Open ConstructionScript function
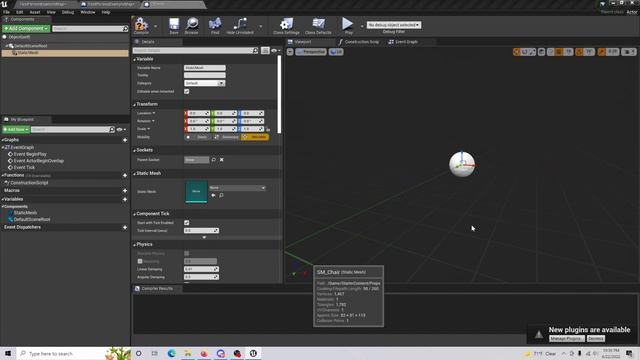 pyautogui.click(x=29, y=183)
